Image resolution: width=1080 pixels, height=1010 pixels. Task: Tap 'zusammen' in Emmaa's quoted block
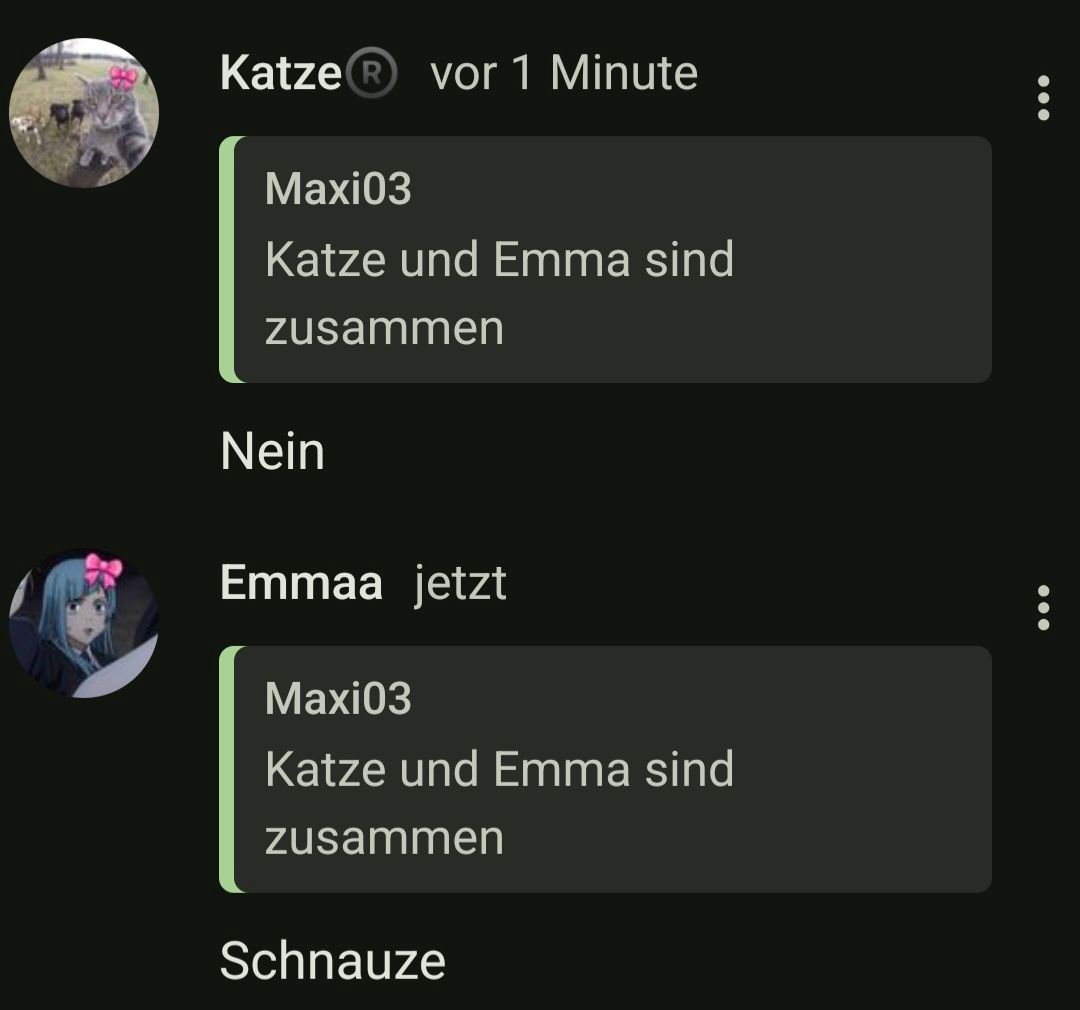point(384,839)
